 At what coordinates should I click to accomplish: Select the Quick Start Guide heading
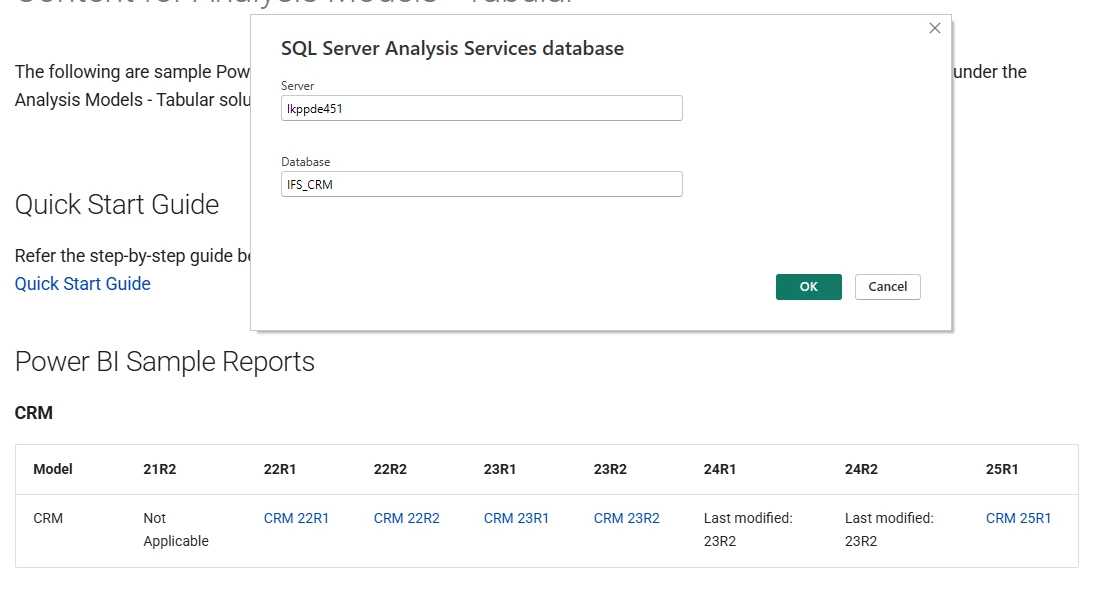click(117, 204)
